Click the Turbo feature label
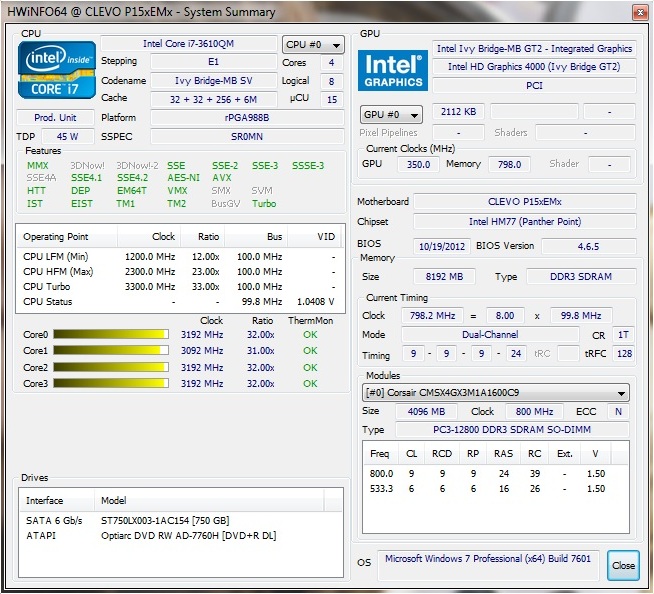This screenshot has height=594, width=654. [264, 204]
